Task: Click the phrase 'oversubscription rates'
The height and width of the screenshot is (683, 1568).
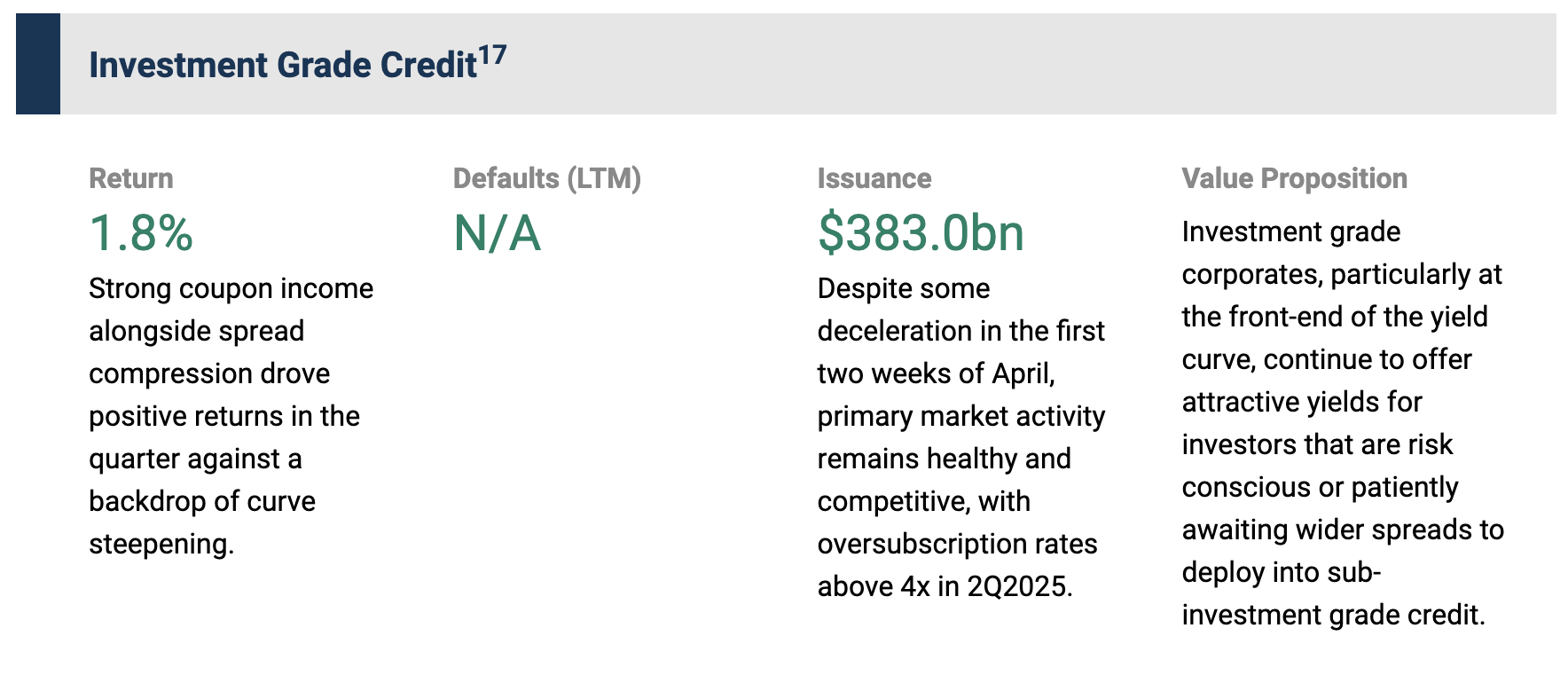Action: tap(957, 544)
